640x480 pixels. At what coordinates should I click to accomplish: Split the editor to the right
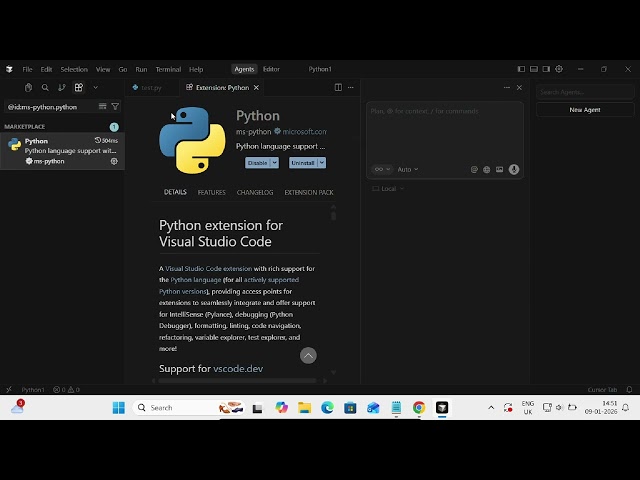338,87
